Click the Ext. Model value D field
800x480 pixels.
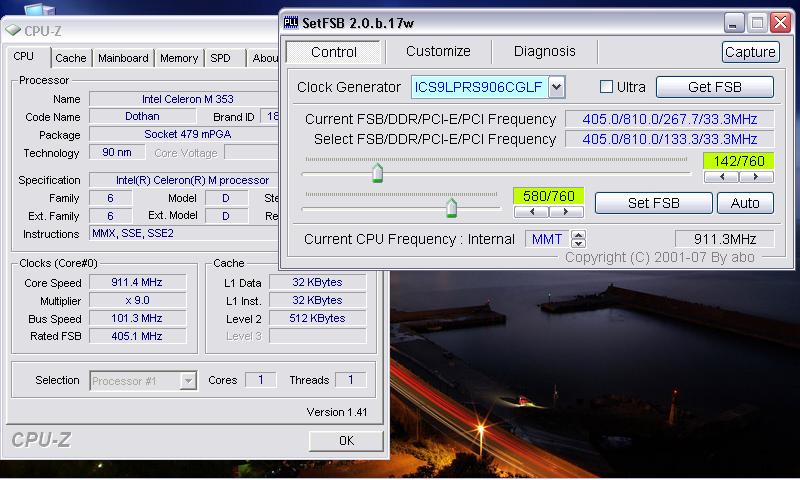click(226, 216)
